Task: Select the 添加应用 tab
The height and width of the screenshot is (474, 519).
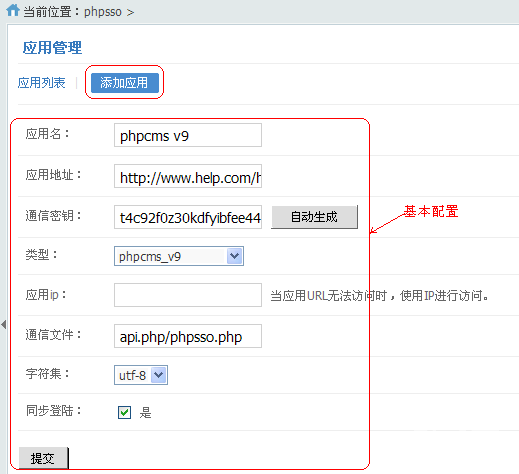Action: [125, 83]
